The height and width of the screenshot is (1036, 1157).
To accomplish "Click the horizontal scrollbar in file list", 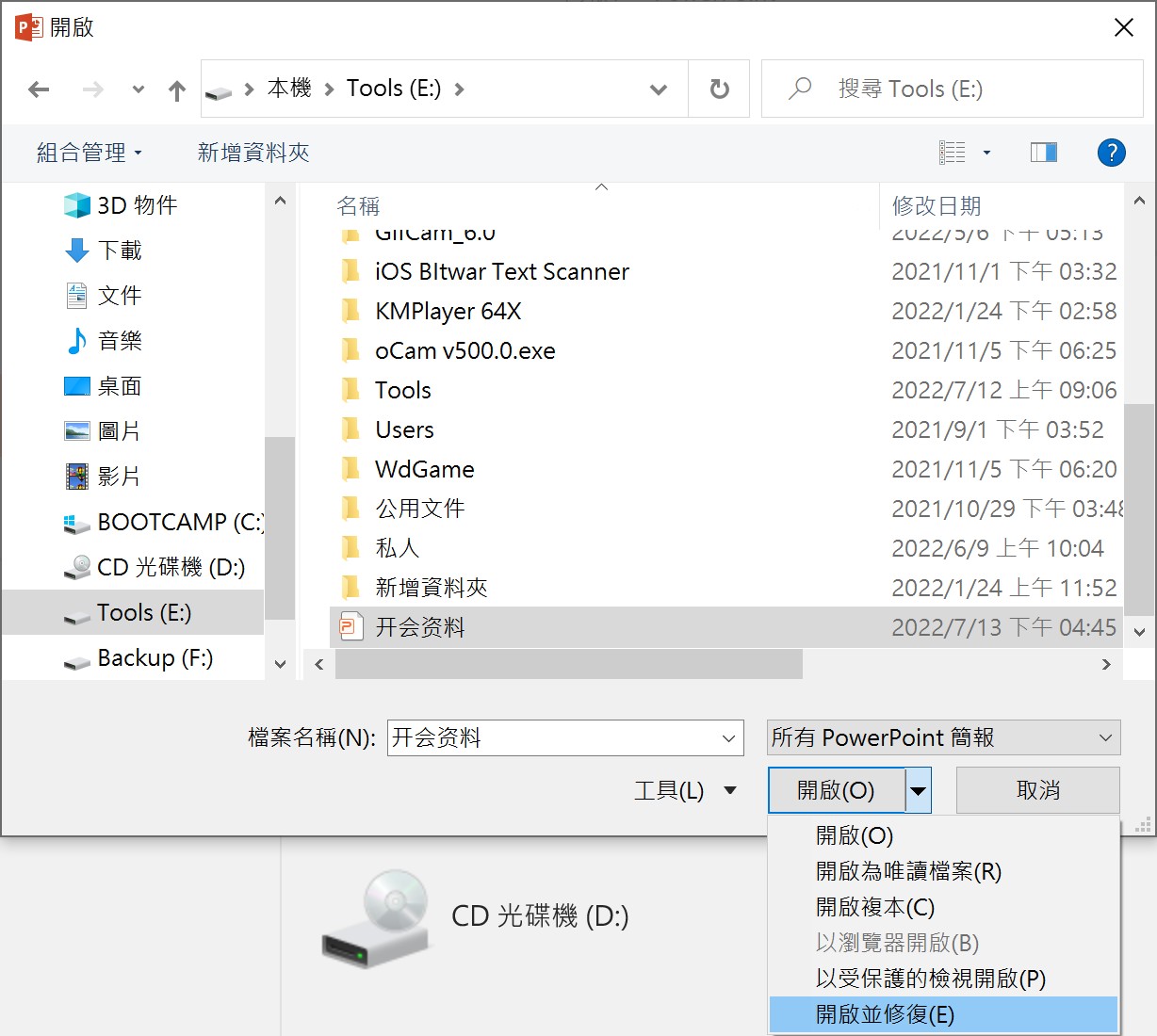I will coord(568,664).
